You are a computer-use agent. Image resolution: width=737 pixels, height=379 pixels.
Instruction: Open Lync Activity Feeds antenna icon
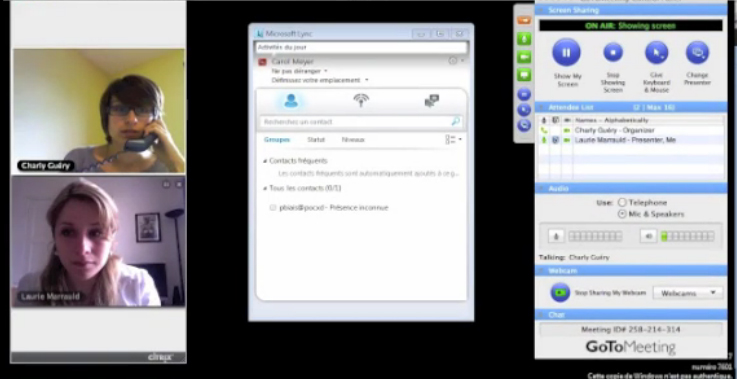click(x=361, y=100)
